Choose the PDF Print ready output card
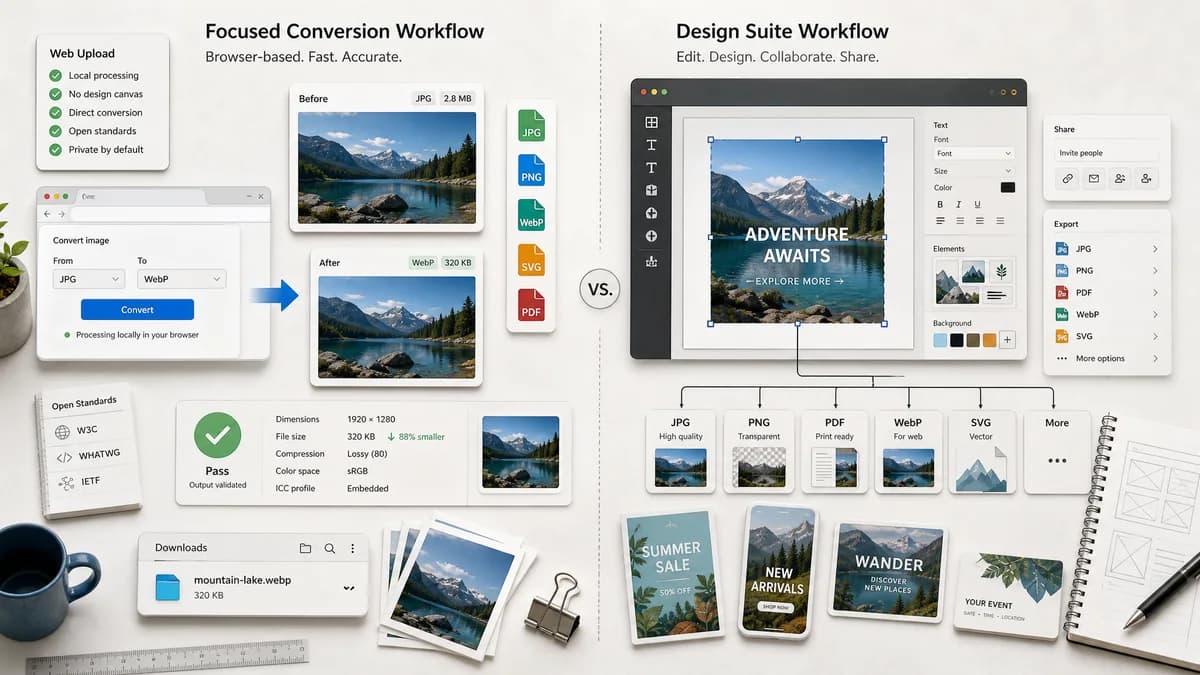The image size is (1200, 675). 835,451
